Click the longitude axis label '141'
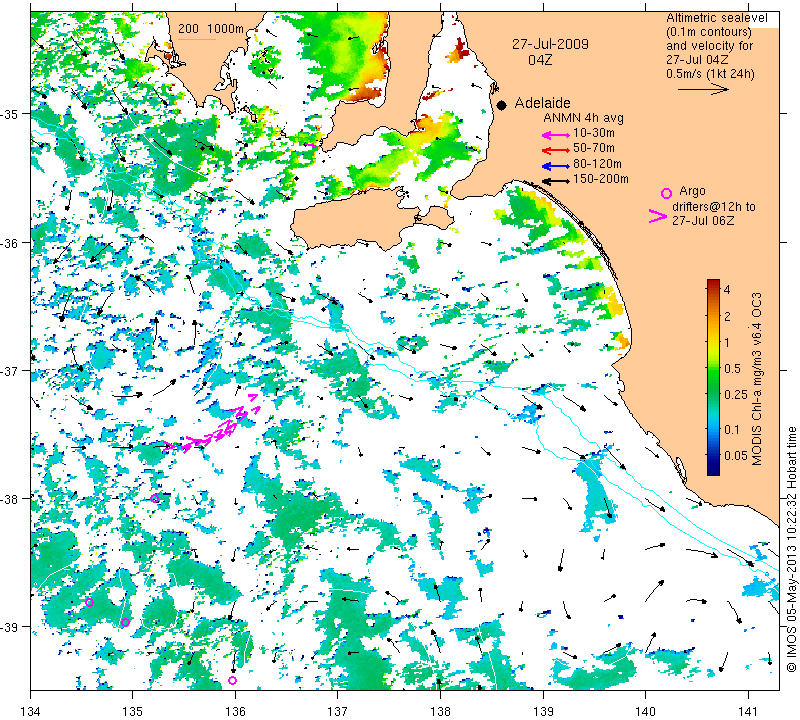 click(x=748, y=711)
